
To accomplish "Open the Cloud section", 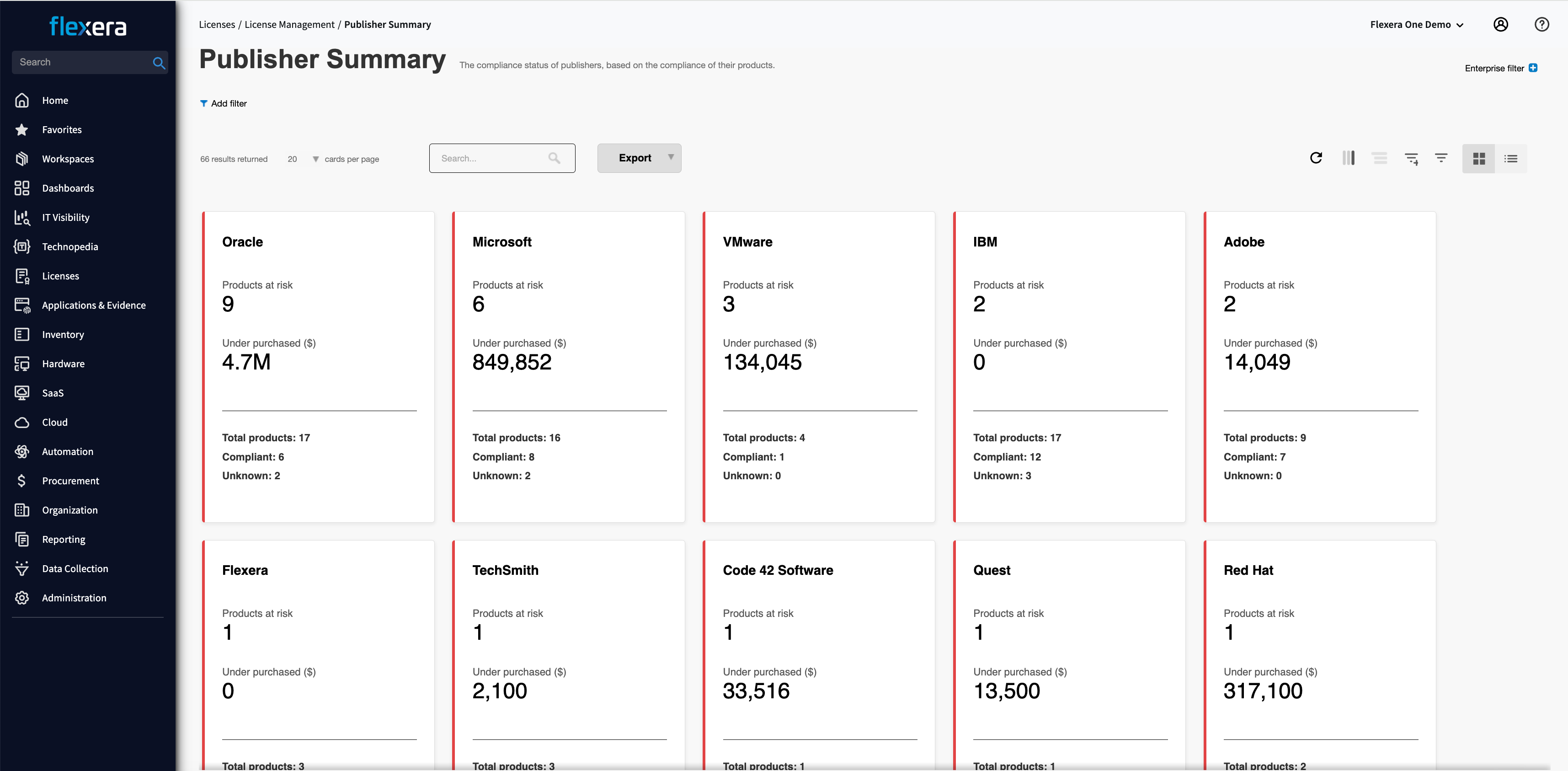I will click(x=54, y=422).
